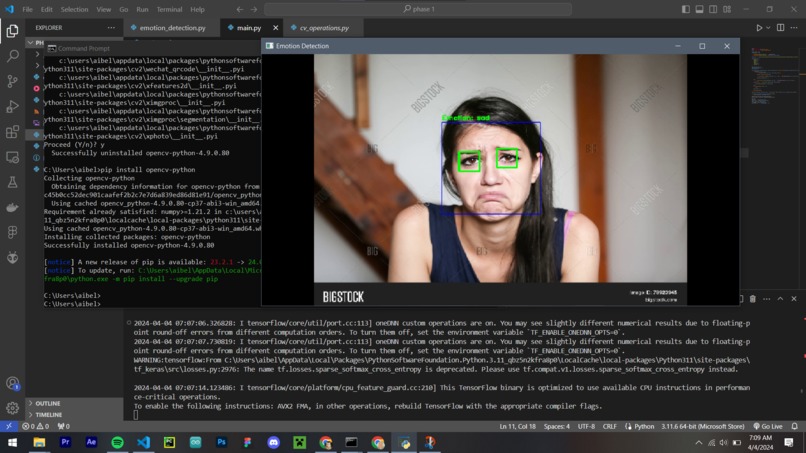Open the Accounts menu icon
The image size is (806, 453).
12,384
